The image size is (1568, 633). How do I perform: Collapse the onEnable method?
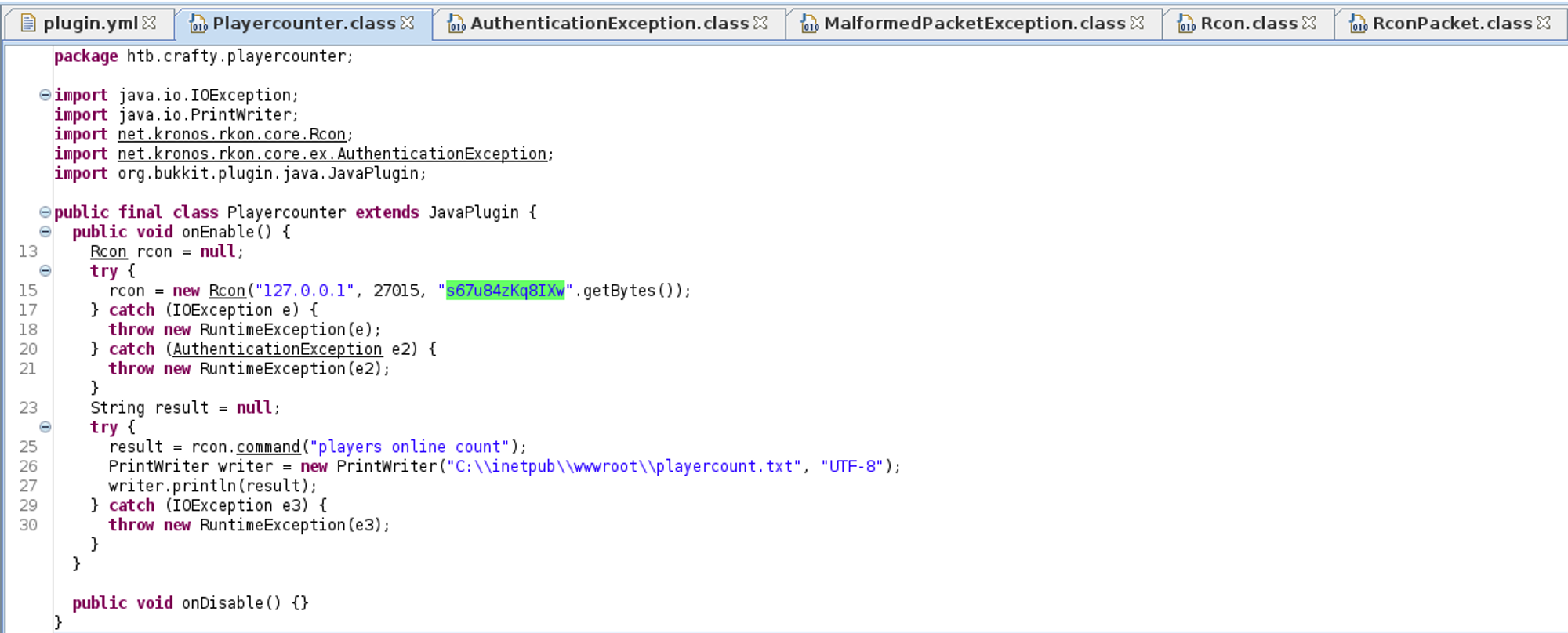(45, 232)
